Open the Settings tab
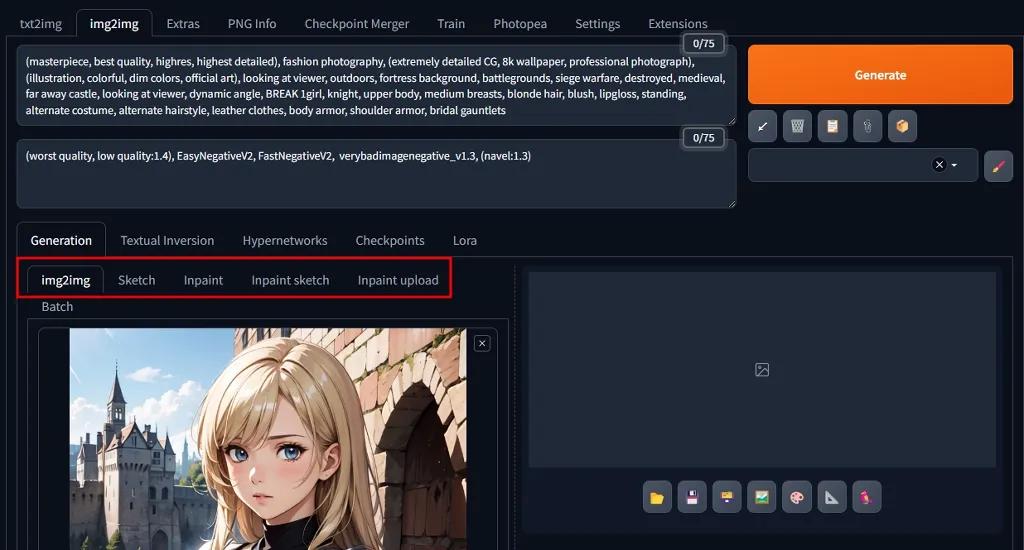The width and height of the screenshot is (1024, 550). (598, 24)
